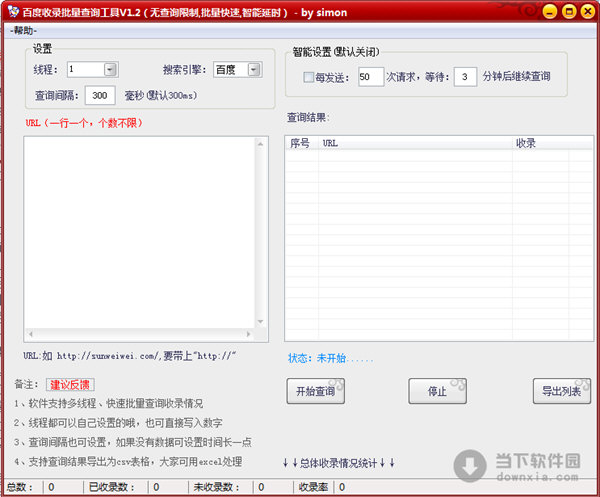
Task: Click the URL box scroll right arrow
Action: (249, 333)
